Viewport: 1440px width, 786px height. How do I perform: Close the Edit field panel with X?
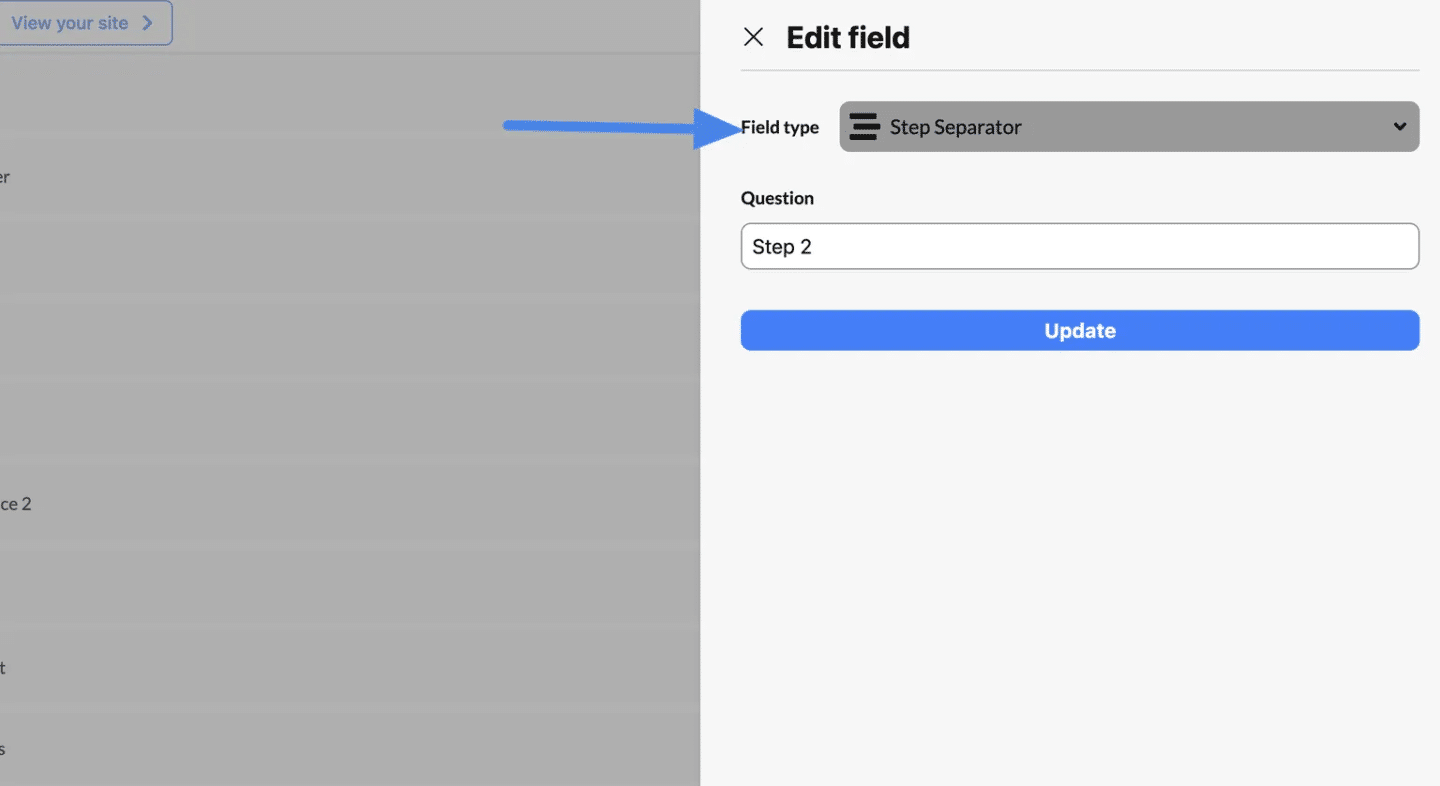coord(753,38)
